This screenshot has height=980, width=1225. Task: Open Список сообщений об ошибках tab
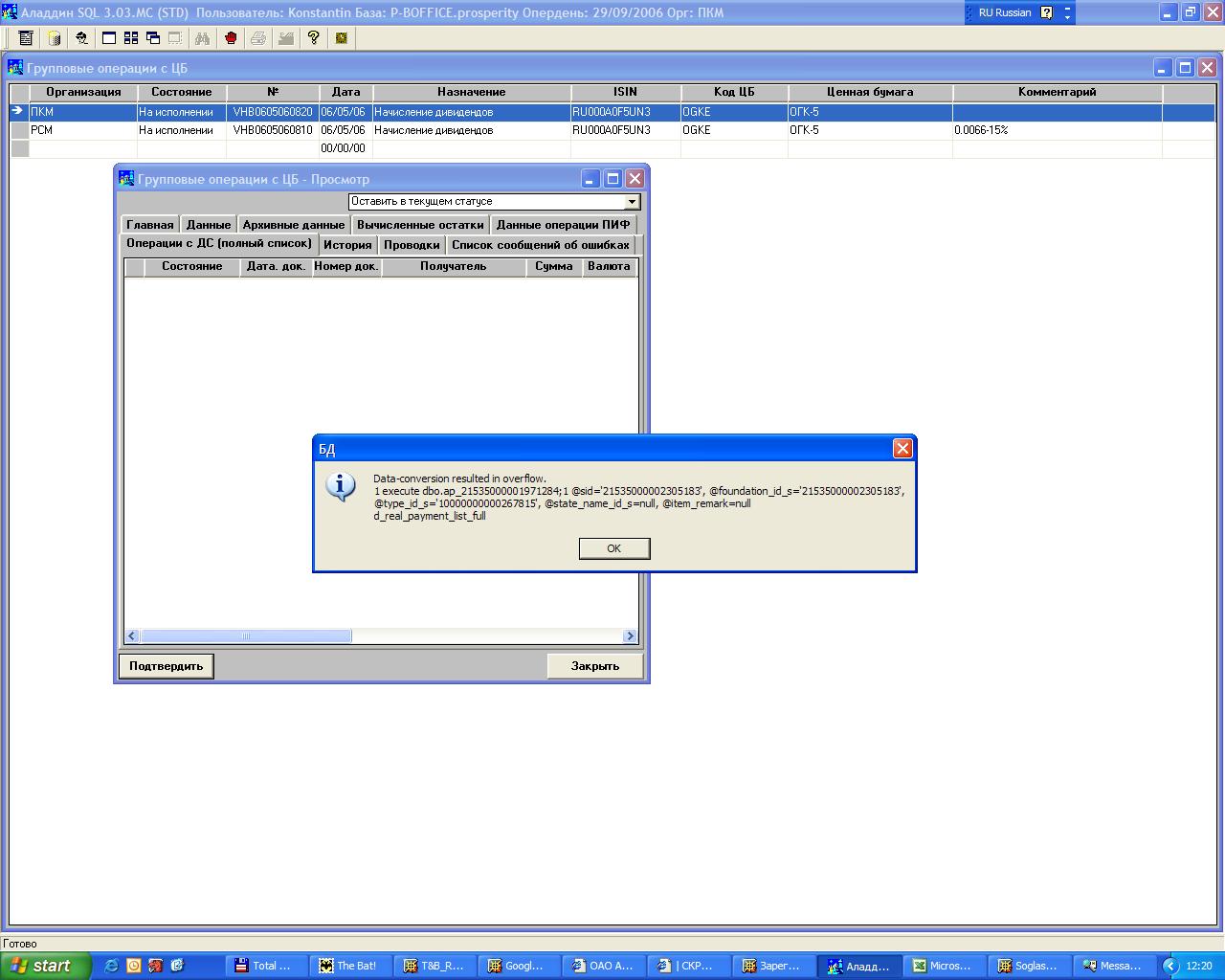[541, 245]
